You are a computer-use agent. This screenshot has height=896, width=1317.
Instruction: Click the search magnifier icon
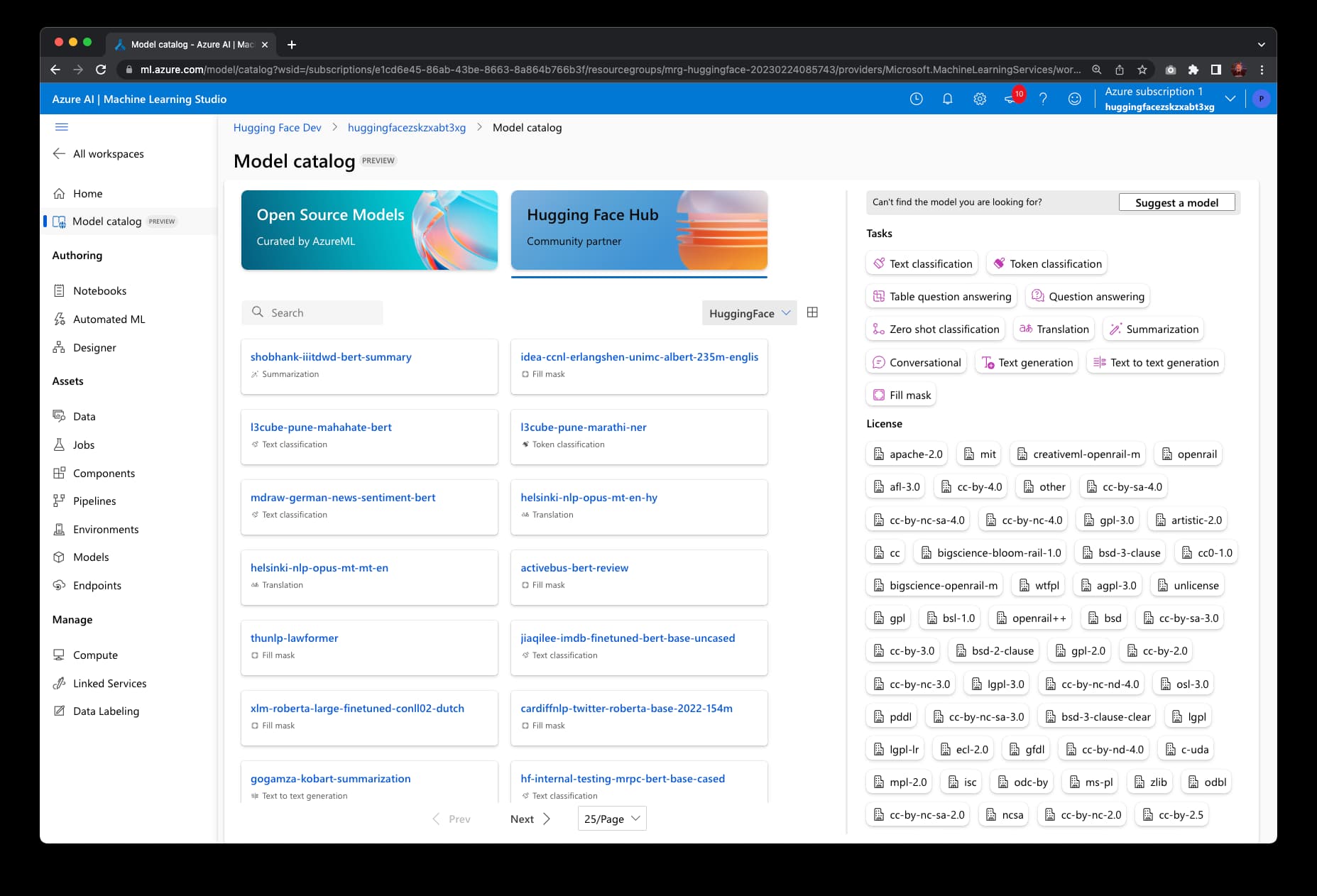point(258,312)
